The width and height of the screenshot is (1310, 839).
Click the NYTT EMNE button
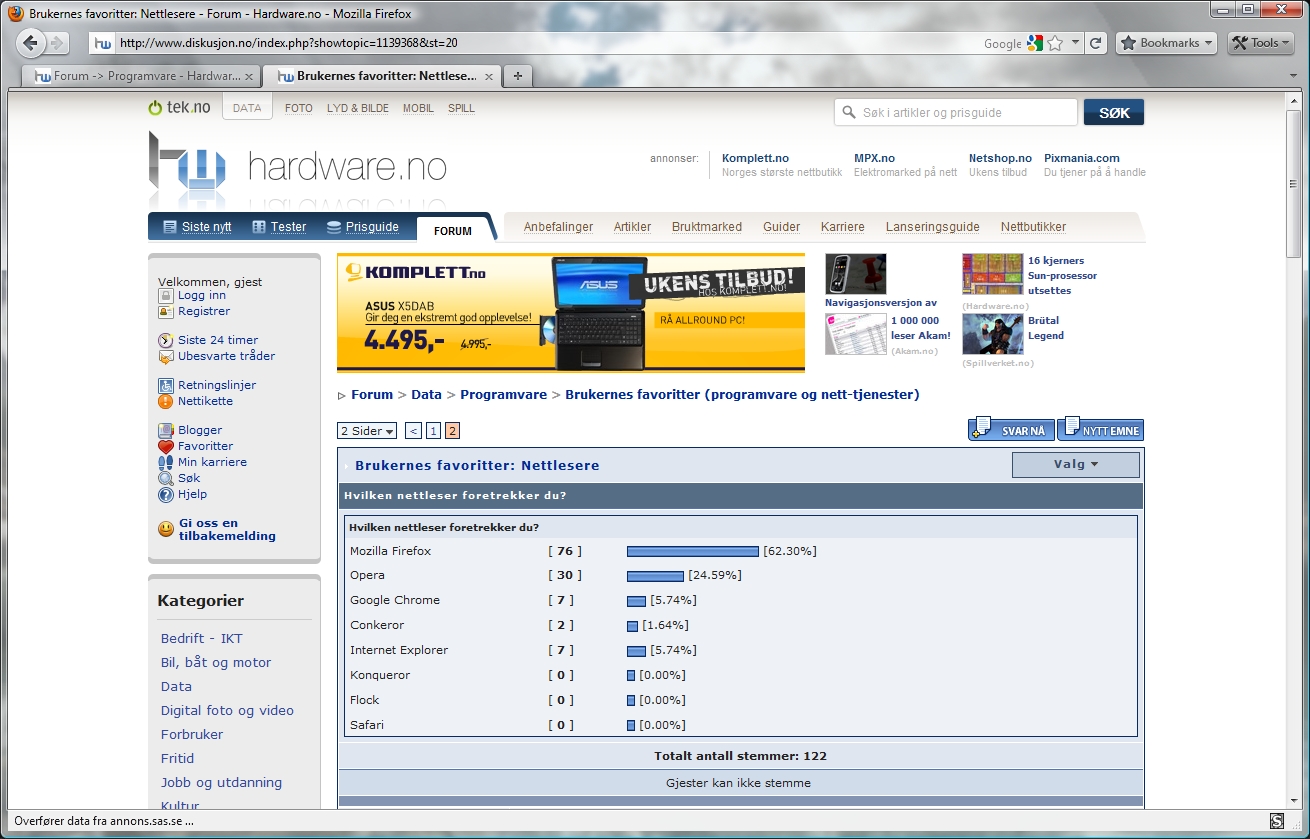click(1100, 430)
